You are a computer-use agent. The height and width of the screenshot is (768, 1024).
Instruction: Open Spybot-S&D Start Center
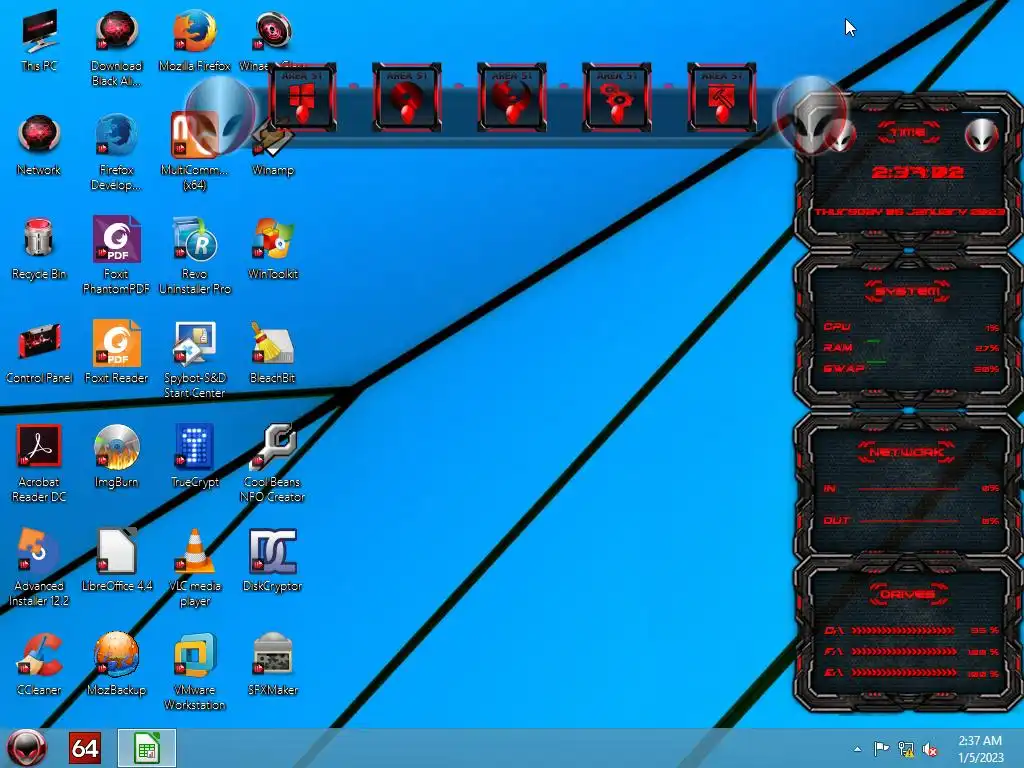tap(195, 359)
